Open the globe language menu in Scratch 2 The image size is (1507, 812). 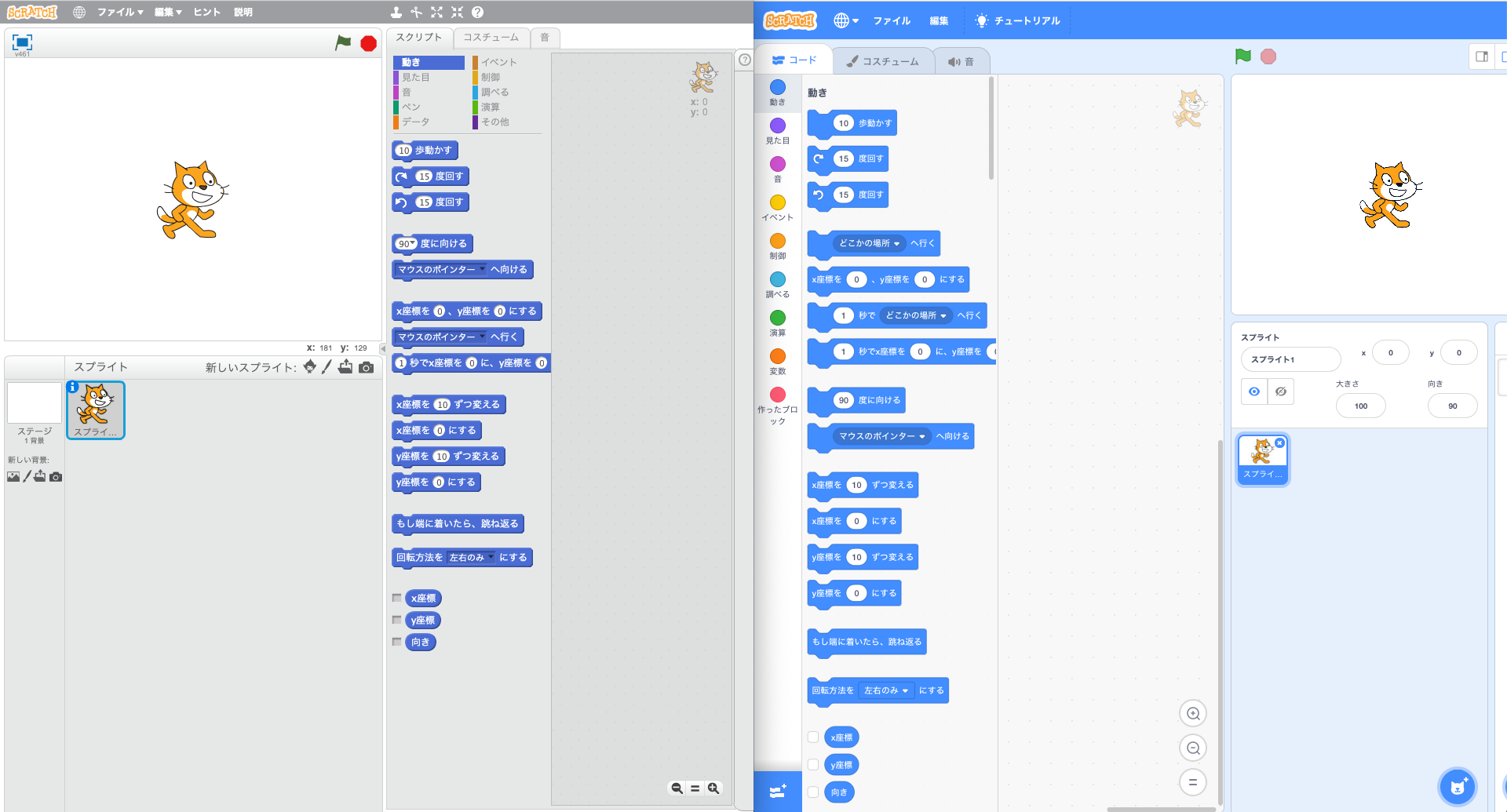(79, 12)
